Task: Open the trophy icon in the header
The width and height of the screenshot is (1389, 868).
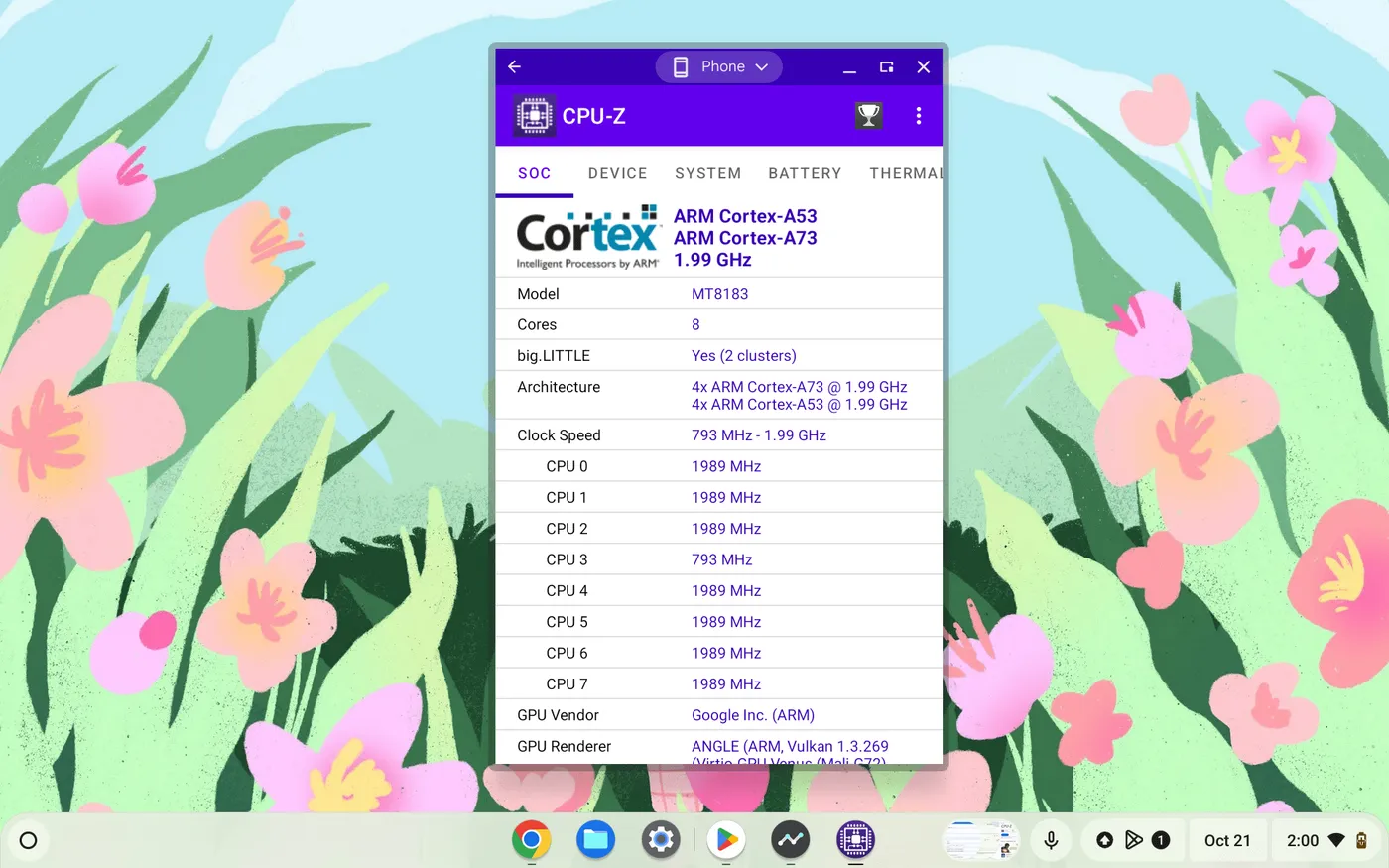Action: point(869,116)
